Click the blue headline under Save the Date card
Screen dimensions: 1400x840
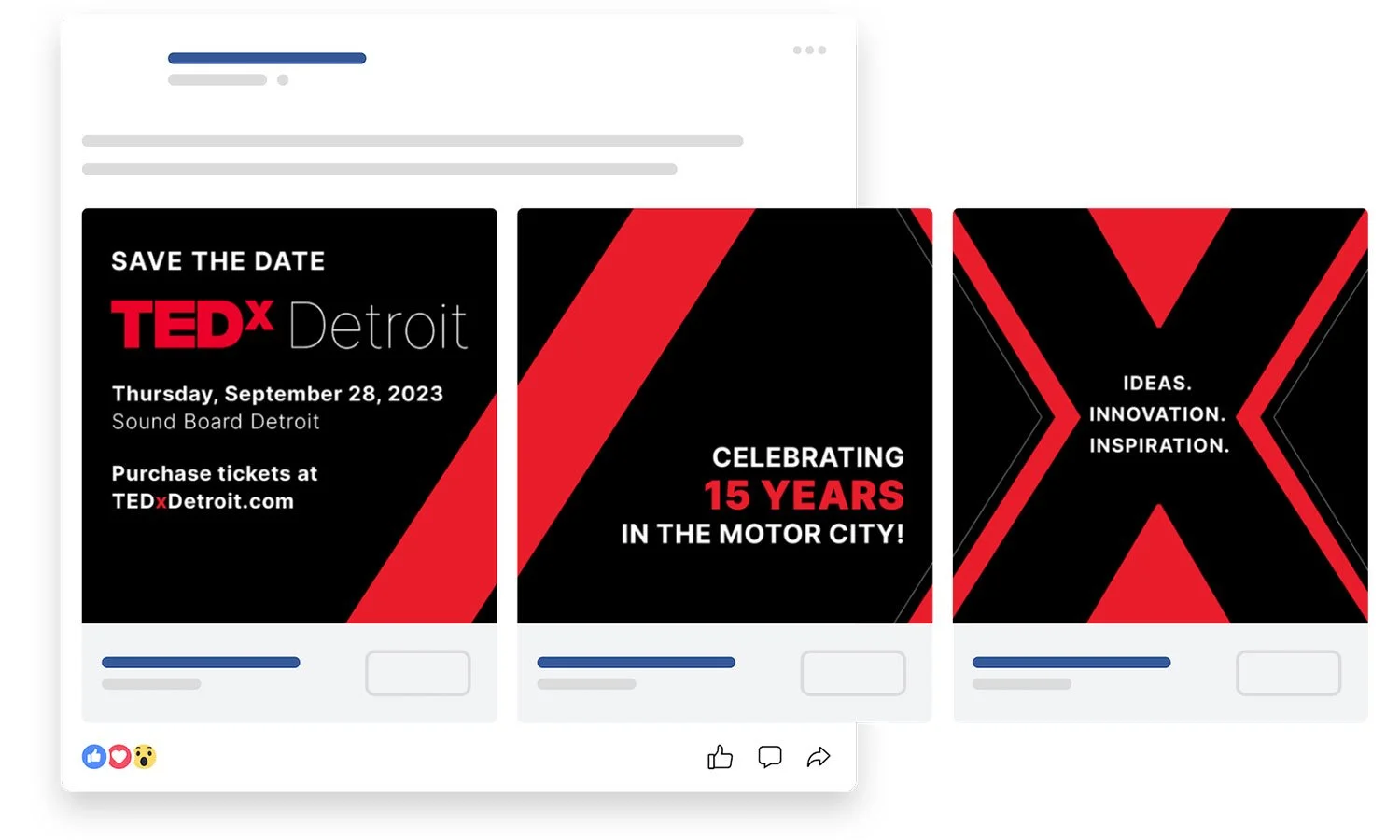pyautogui.click(x=201, y=663)
